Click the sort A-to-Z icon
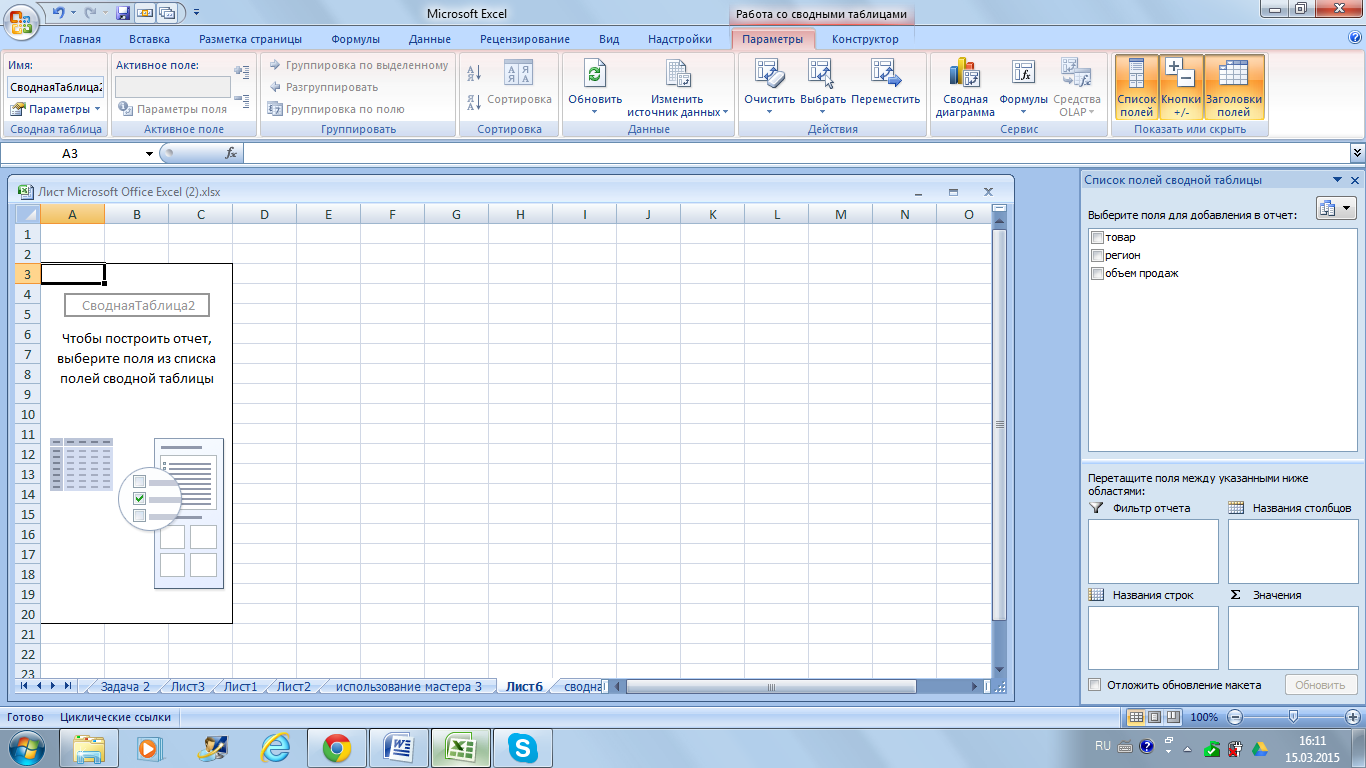Viewport: 1366px width, 768px height. coord(475,73)
